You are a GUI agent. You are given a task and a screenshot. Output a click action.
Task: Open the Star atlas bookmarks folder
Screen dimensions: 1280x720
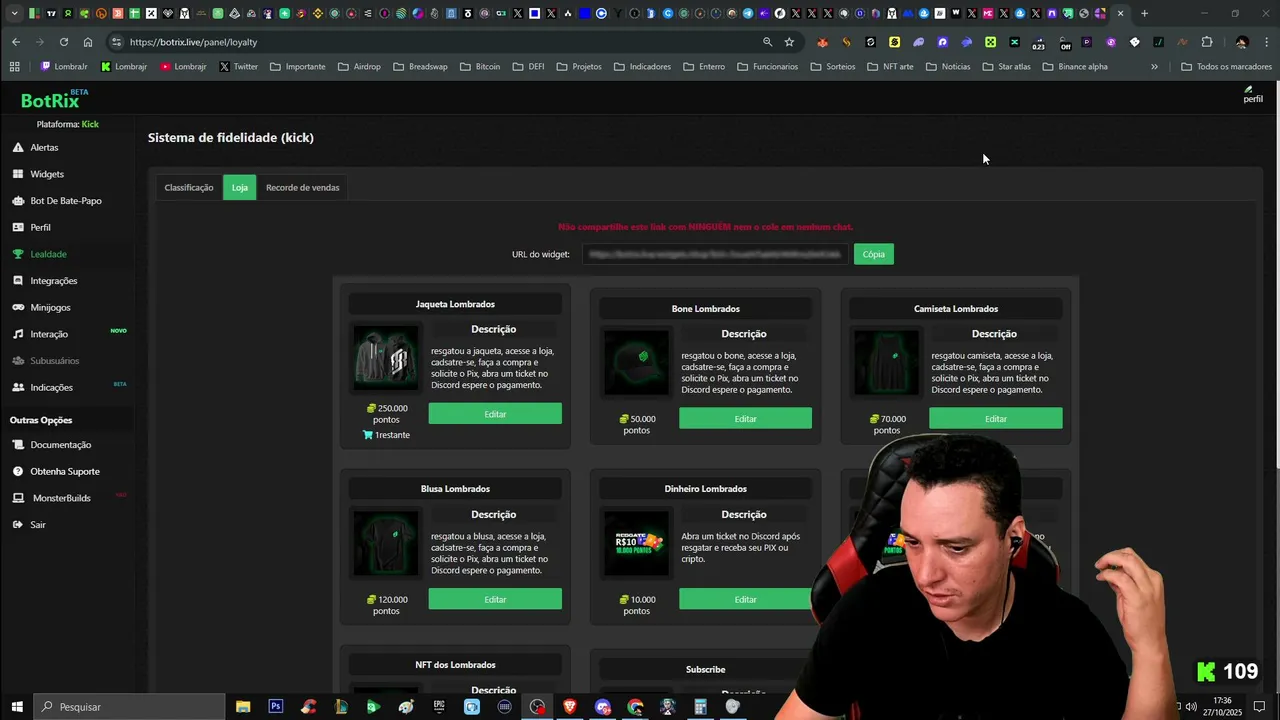pyautogui.click(x=1006, y=67)
